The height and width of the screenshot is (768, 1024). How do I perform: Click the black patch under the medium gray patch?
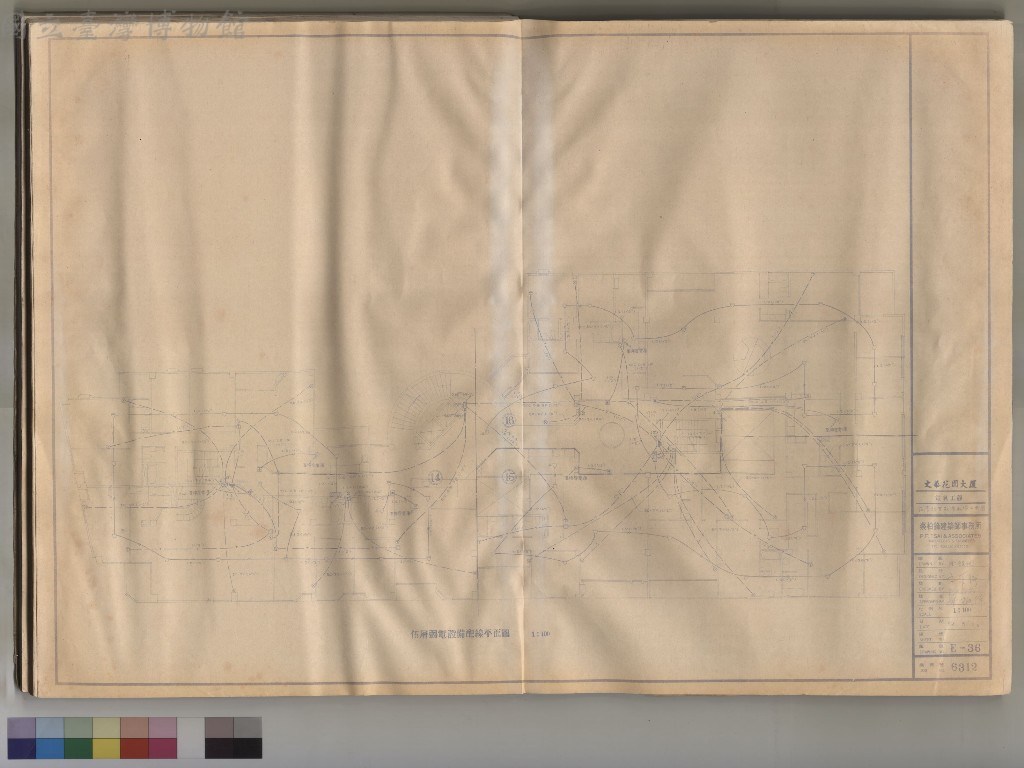tap(248, 748)
